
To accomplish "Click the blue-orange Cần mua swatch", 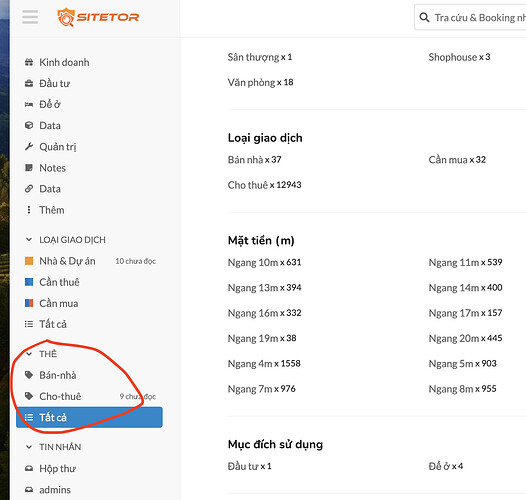I will tap(29, 303).
